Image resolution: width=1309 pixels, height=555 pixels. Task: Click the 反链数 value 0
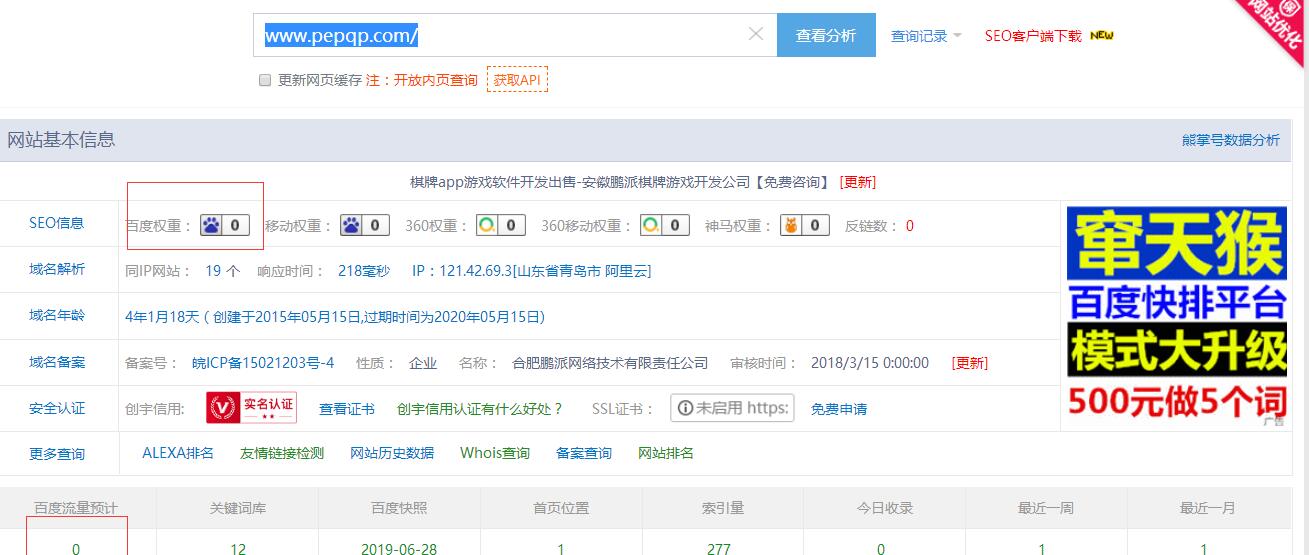click(x=910, y=226)
